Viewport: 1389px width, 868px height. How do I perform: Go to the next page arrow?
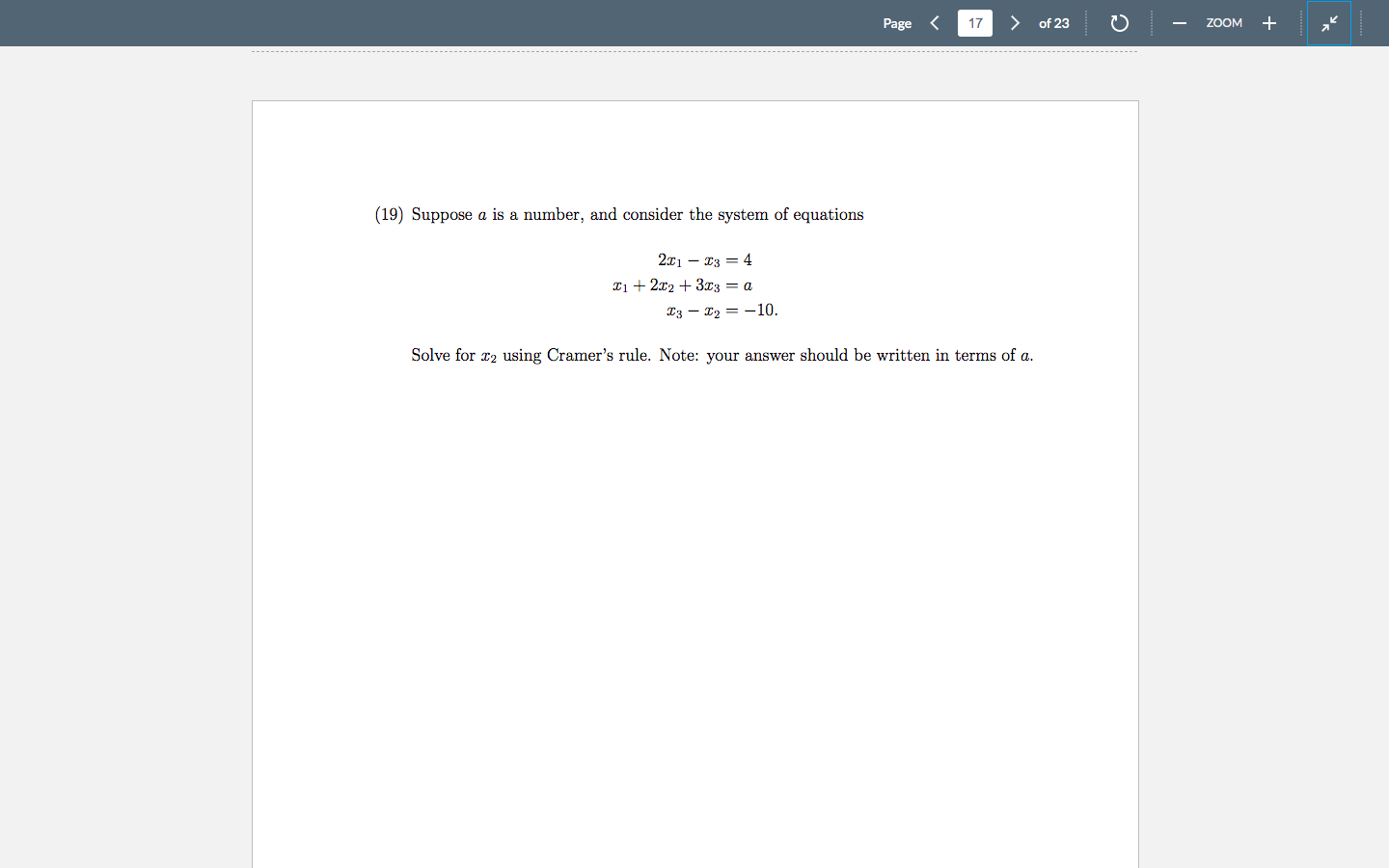click(x=1015, y=23)
